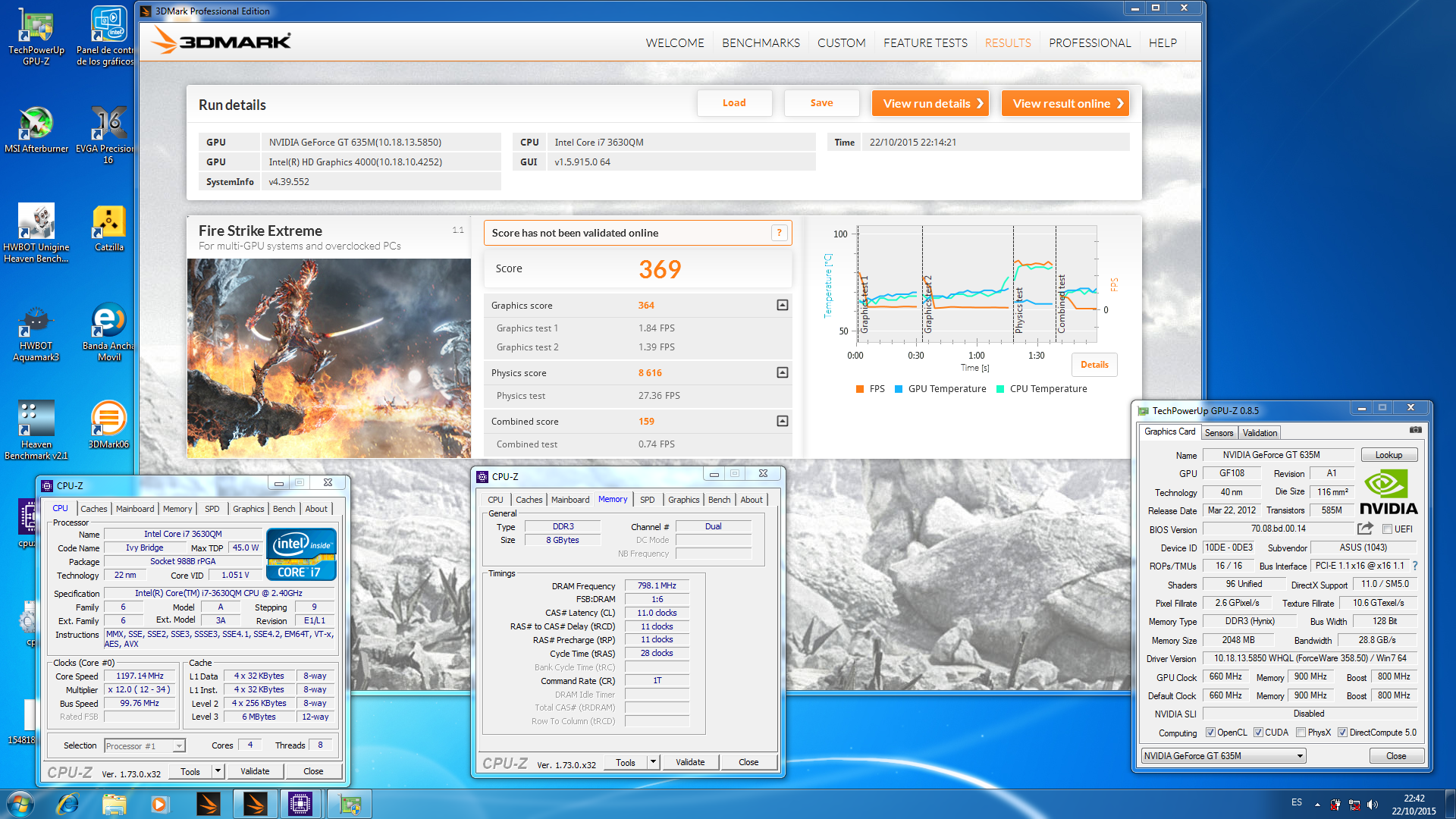Click the Save button in Run details
Image resolution: width=1456 pixels, height=819 pixels.
click(821, 103)
